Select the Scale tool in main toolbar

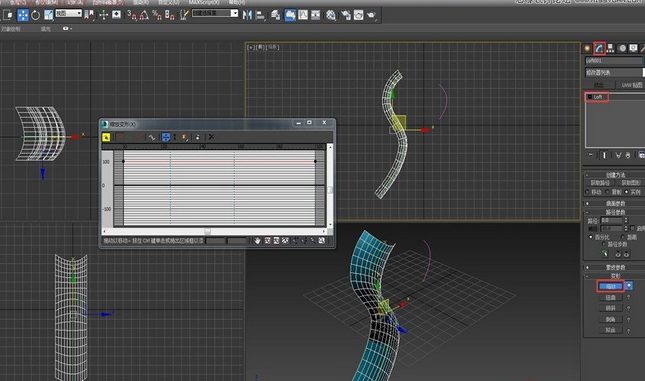click(49, 16)
